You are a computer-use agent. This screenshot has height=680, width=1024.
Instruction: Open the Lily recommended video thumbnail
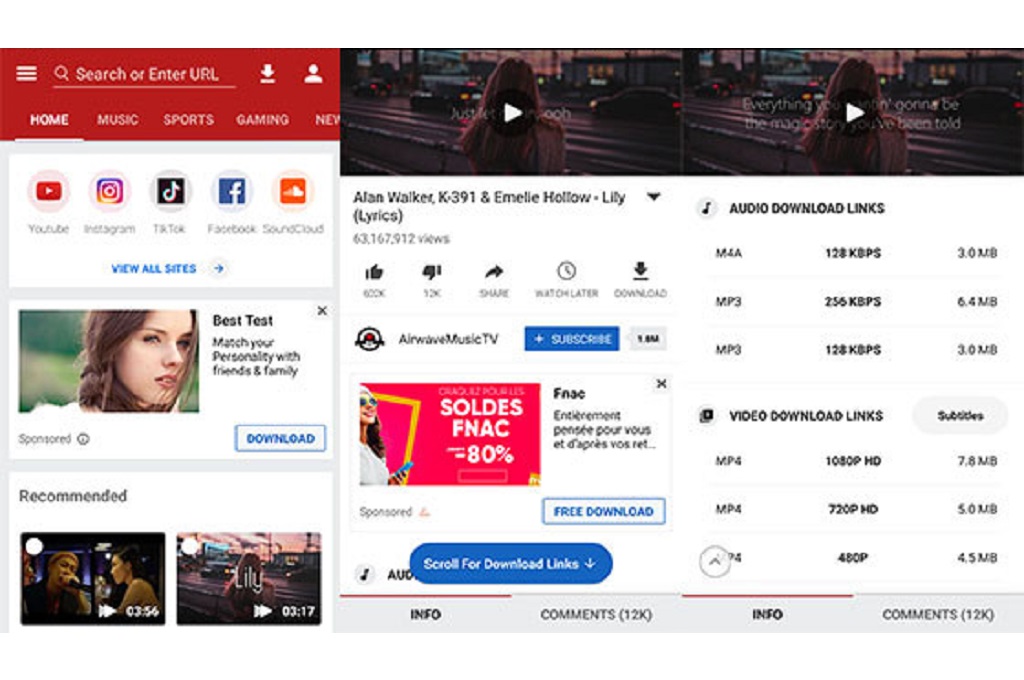pos(247,577)
